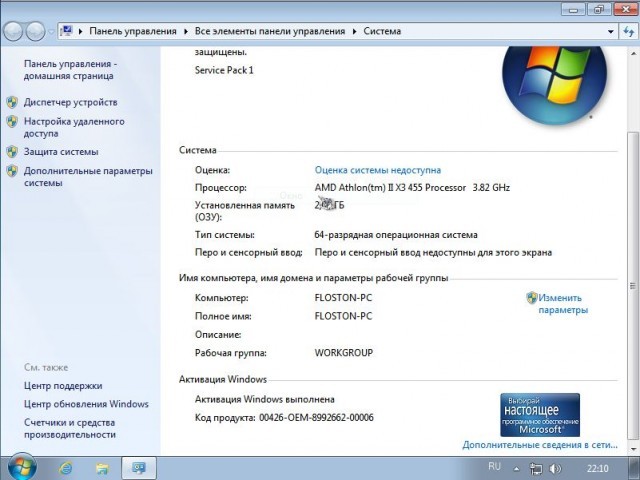Click FLOSTON-PC next to Компьютер label

pos(343,298)
